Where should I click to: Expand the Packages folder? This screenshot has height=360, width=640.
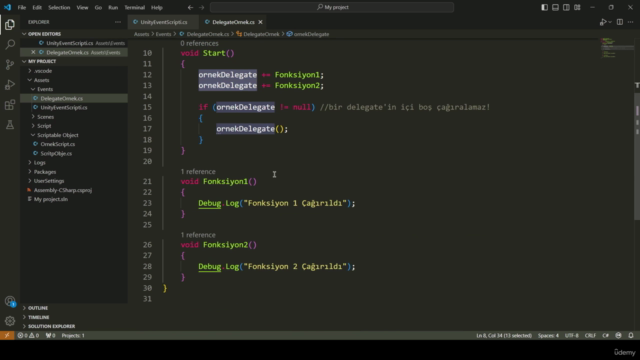coord(45,172)
